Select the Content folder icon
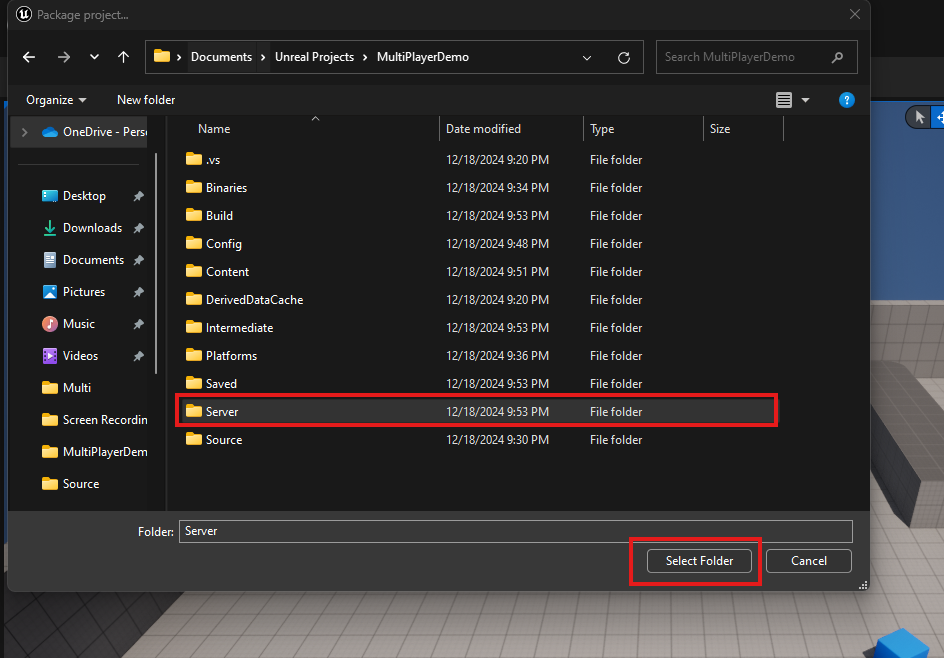944x658 pixels. coord(194,272)
